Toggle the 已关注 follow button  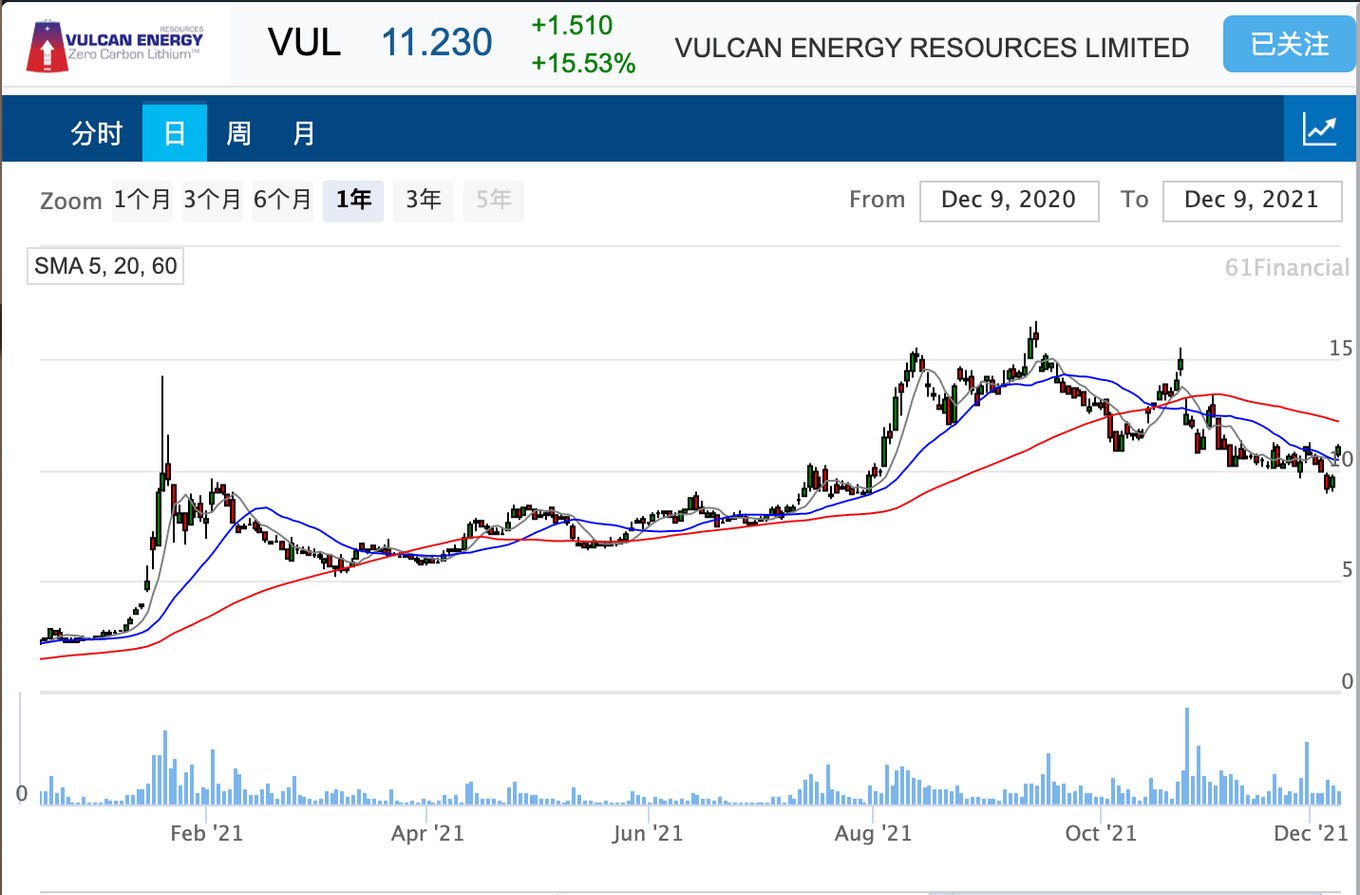[x=1289, y=45]
